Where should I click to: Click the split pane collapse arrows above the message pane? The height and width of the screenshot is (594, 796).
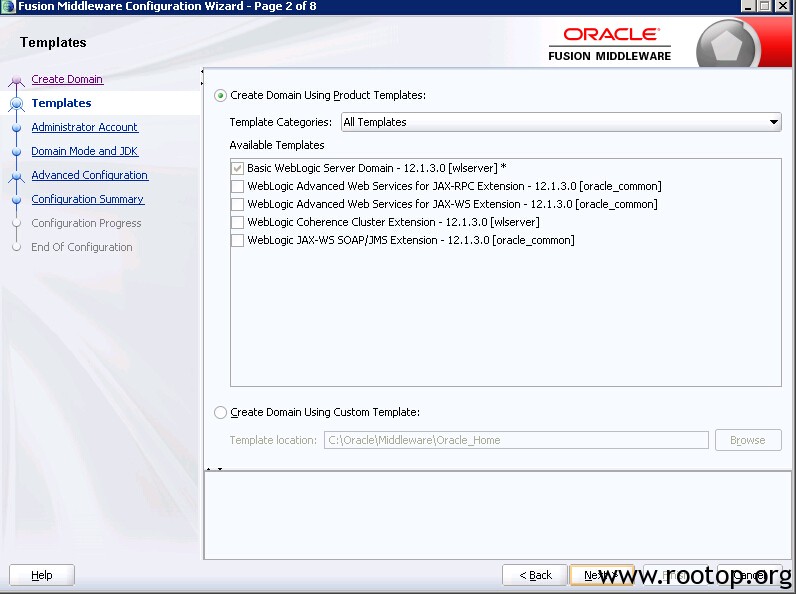coord(214,469)
